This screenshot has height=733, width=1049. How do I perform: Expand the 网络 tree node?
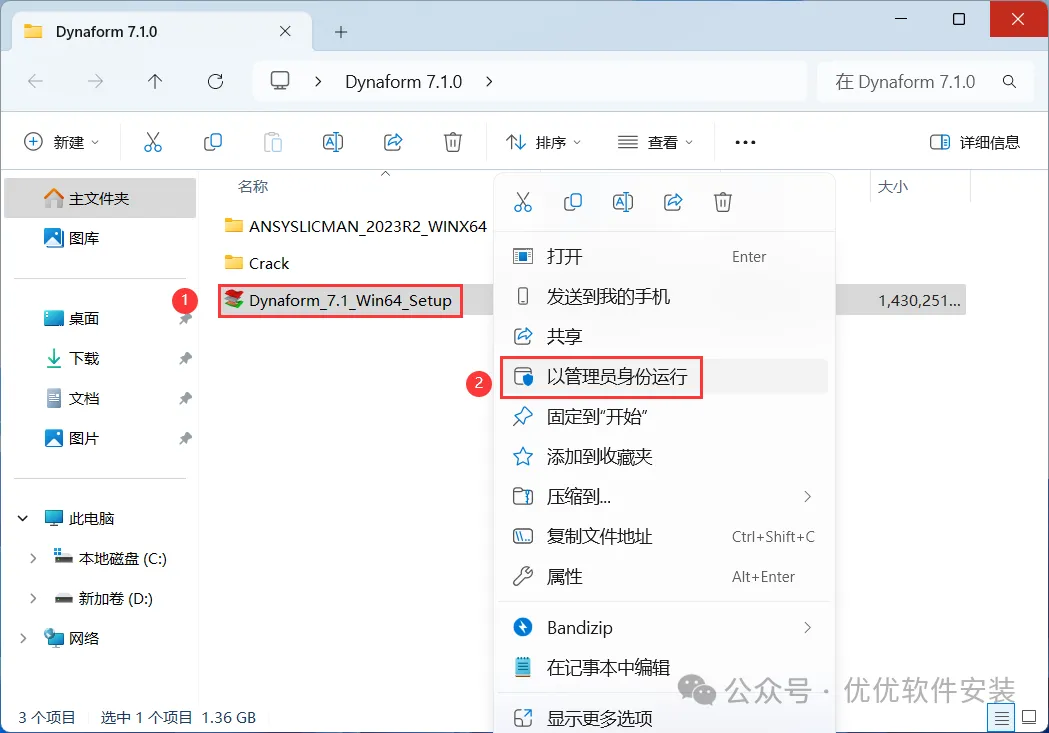point(23,638)
